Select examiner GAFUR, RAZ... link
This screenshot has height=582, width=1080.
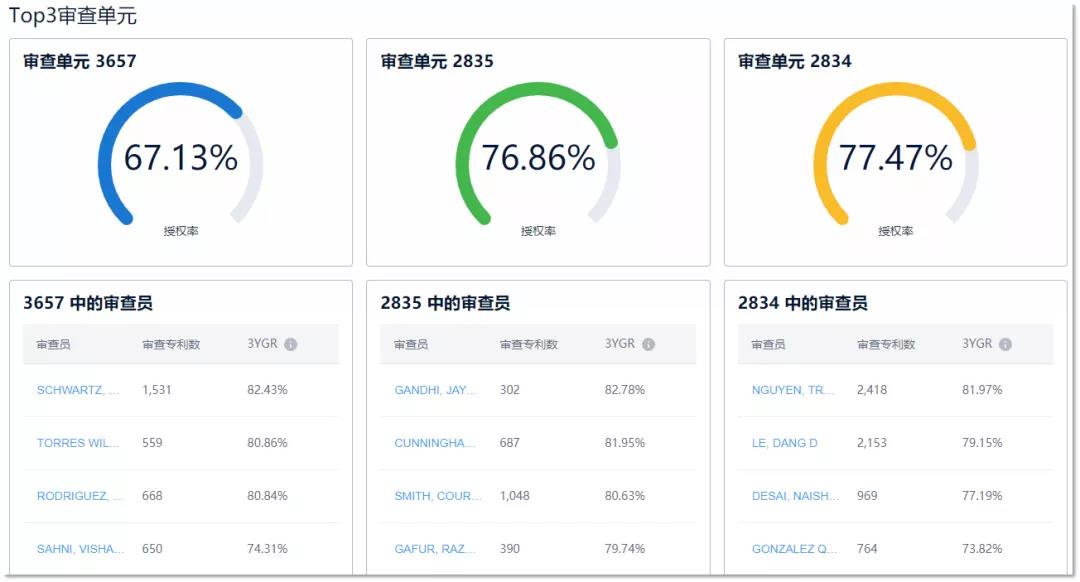point(435,549)
